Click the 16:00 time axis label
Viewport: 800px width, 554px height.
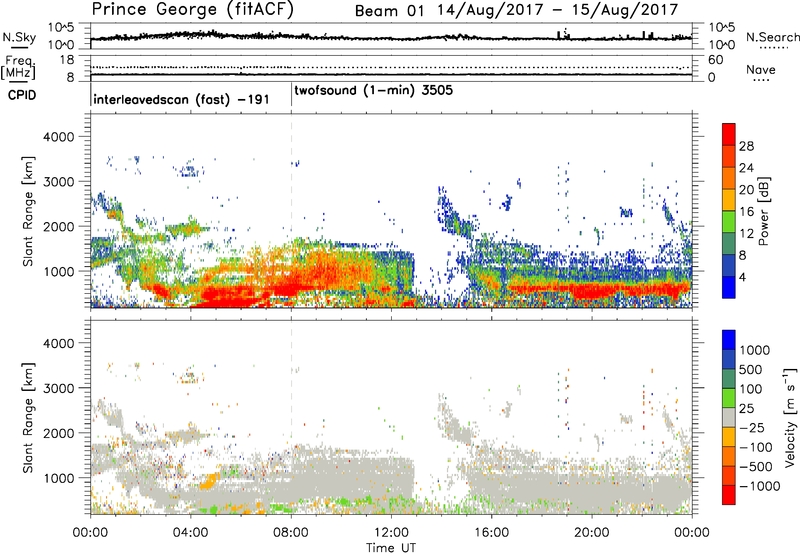pyautogui.click(x=491, y=533)
